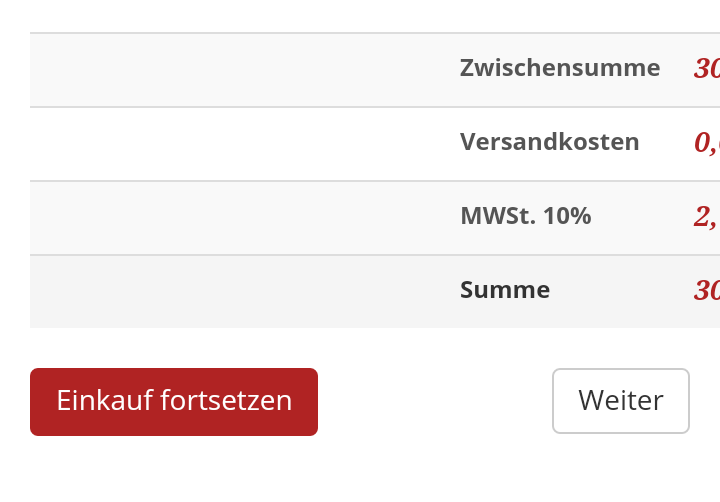
Task: Click the divider line above Zwischensumme row
Action: click(300, 33)
